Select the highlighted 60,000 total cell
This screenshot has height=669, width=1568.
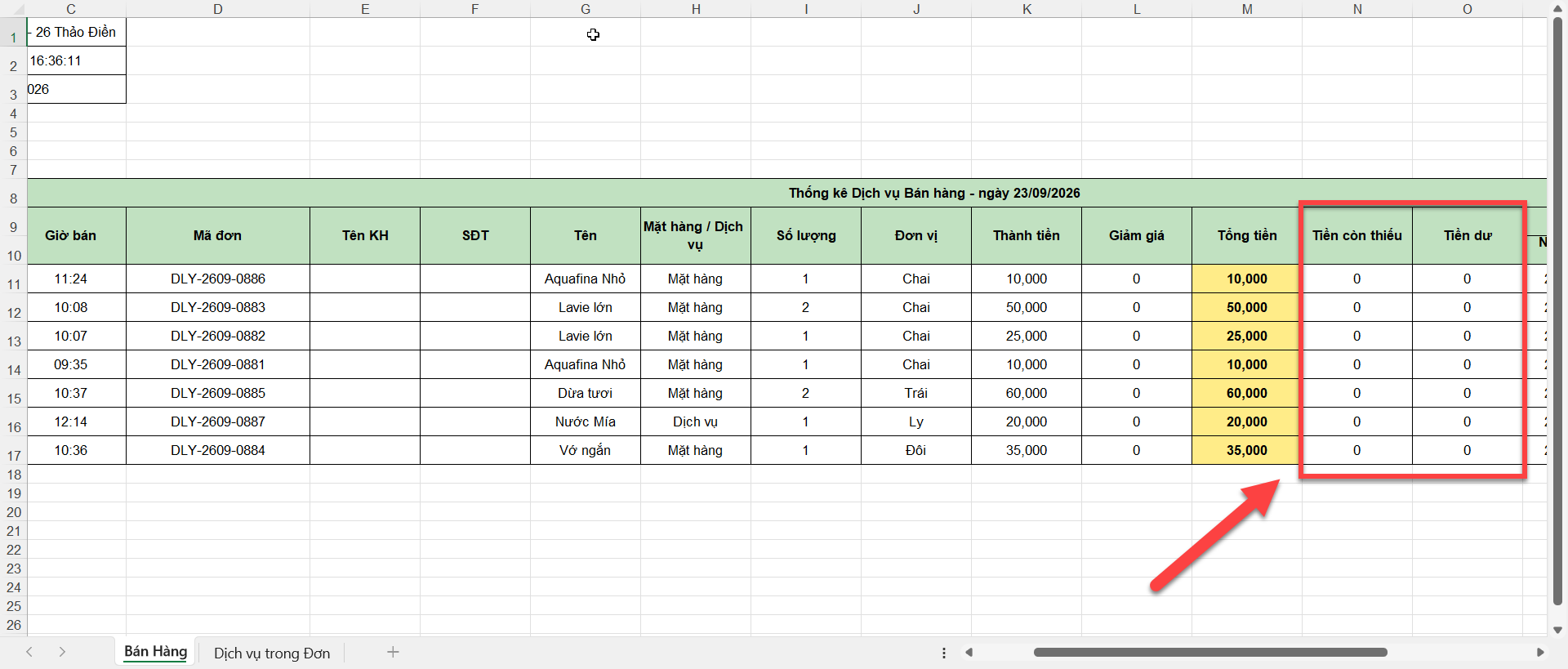coord(1247,393)
